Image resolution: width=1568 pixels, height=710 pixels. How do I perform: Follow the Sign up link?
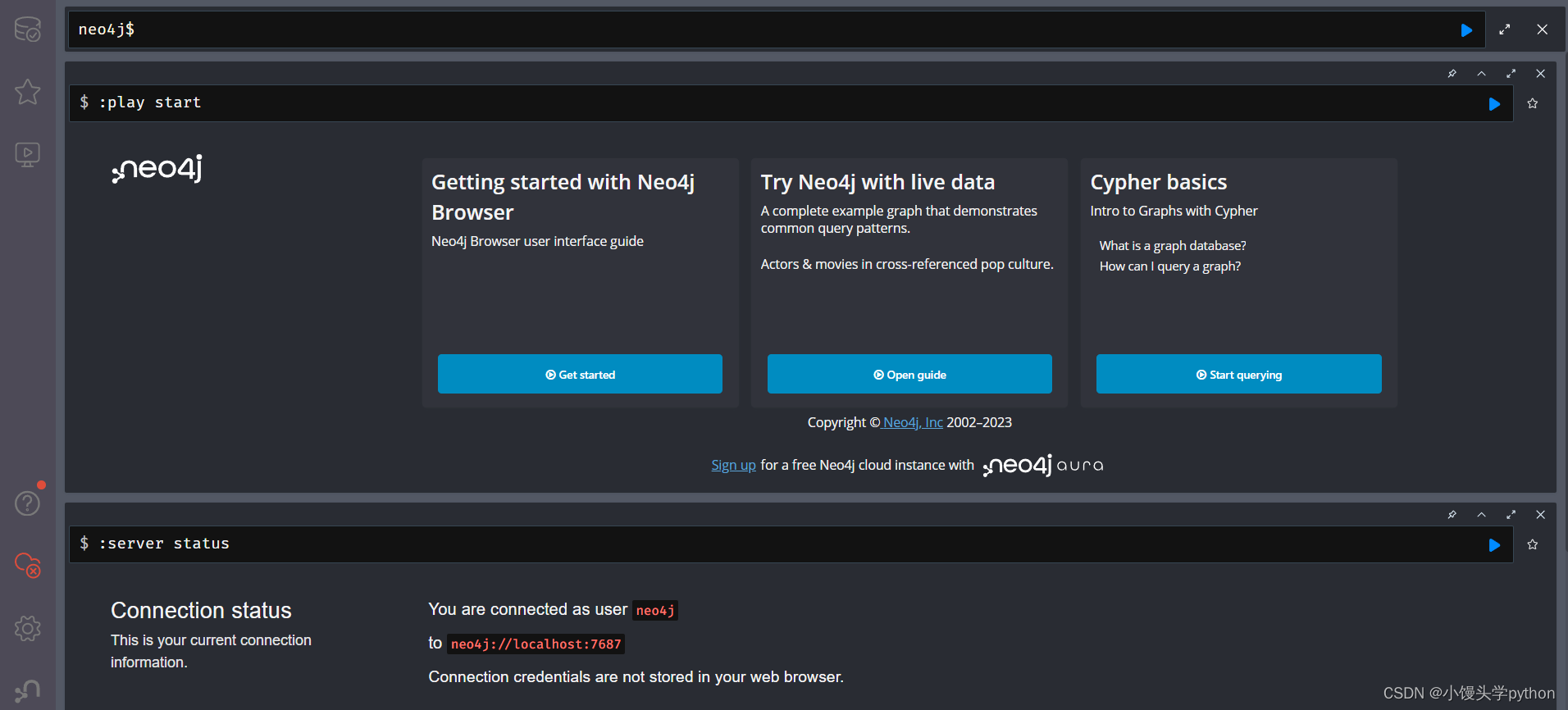click(733, 465)
